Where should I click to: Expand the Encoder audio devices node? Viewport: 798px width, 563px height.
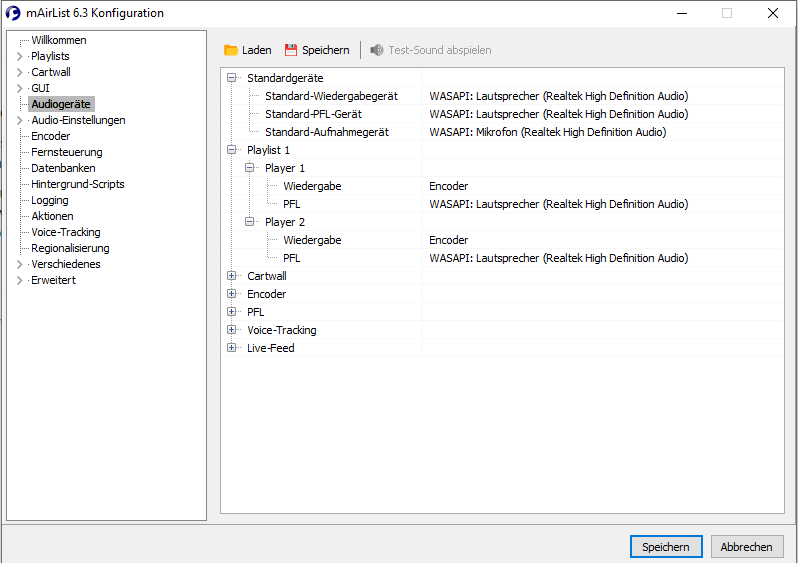tap(232, 294)
